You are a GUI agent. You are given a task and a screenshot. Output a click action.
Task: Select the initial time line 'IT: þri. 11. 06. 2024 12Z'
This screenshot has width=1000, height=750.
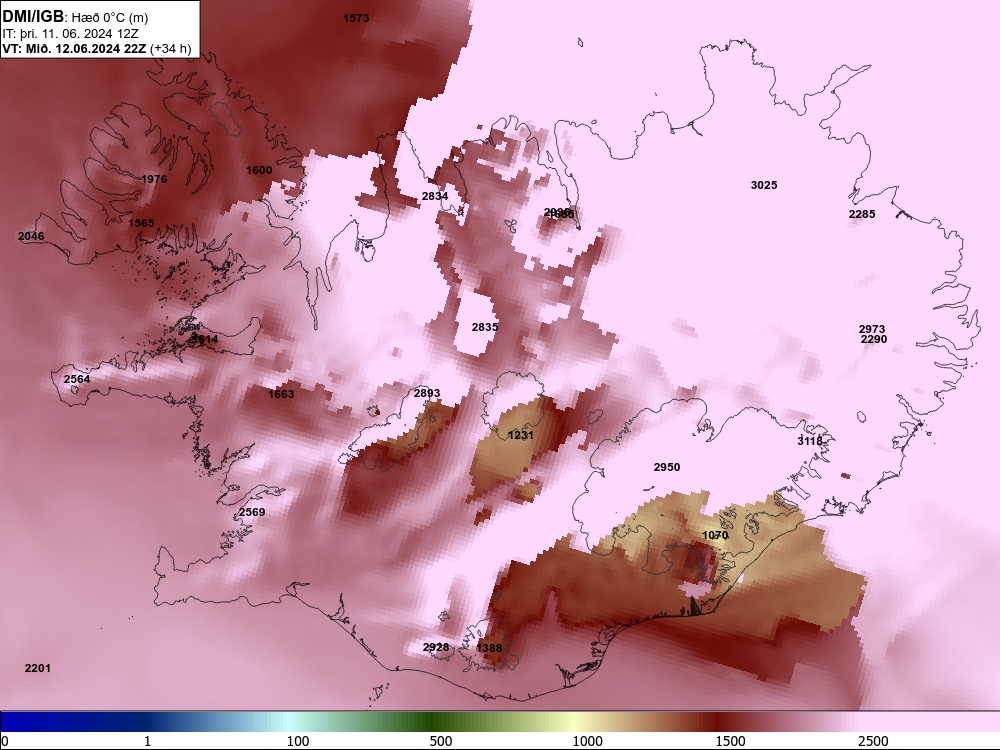pyautogui.click(x=71, y=34)
